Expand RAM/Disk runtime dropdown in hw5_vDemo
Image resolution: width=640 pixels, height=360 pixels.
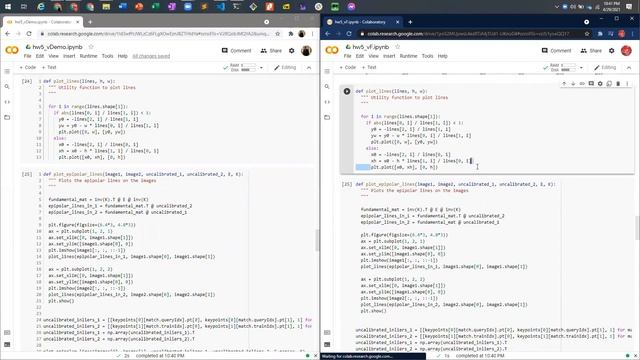pos(261,68)
